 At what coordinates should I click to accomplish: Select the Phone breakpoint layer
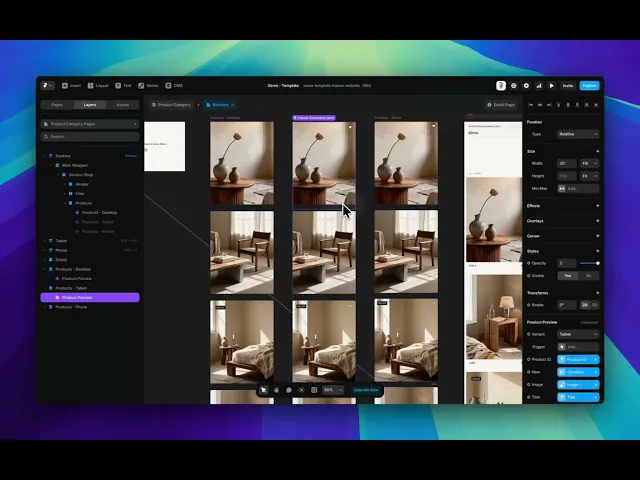[x=90, y=250]
